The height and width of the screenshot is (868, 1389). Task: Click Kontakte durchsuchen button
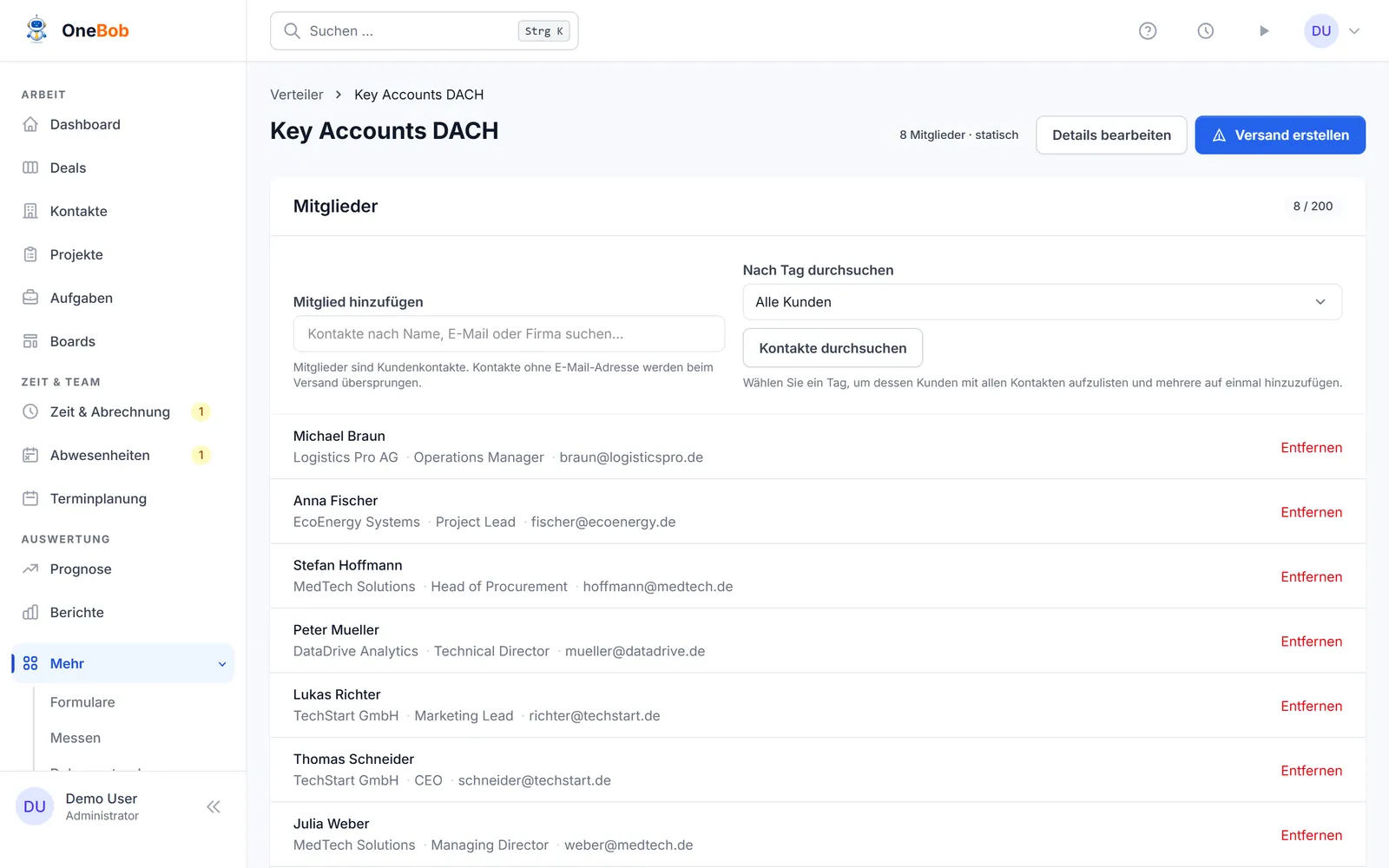[x=833, y=348]
